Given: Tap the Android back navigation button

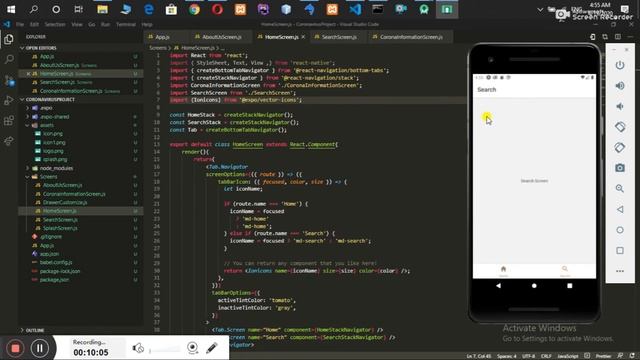Looking at the screenshot, I should point(498,286).
